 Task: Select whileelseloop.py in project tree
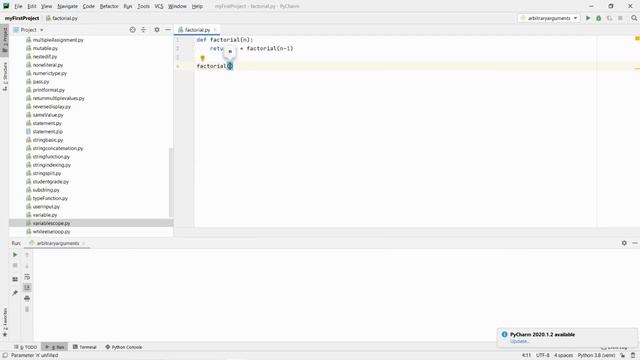[91, 231]
